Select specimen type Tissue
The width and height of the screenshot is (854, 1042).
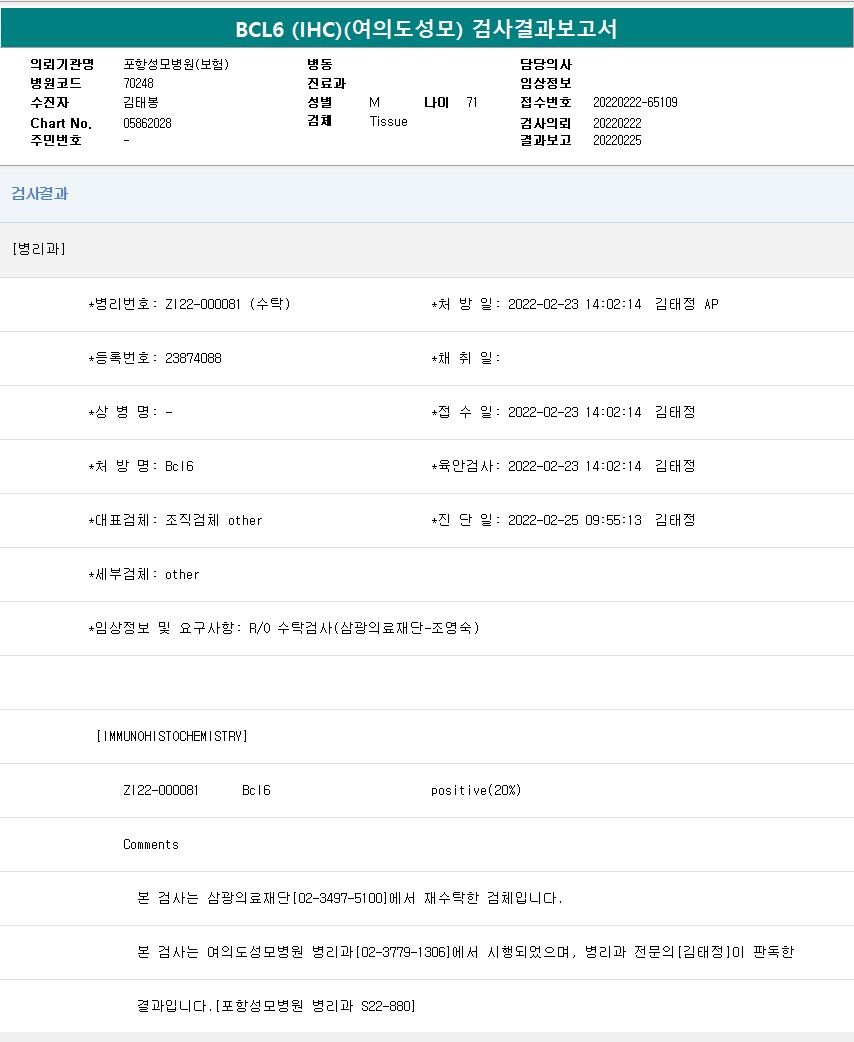388,122
